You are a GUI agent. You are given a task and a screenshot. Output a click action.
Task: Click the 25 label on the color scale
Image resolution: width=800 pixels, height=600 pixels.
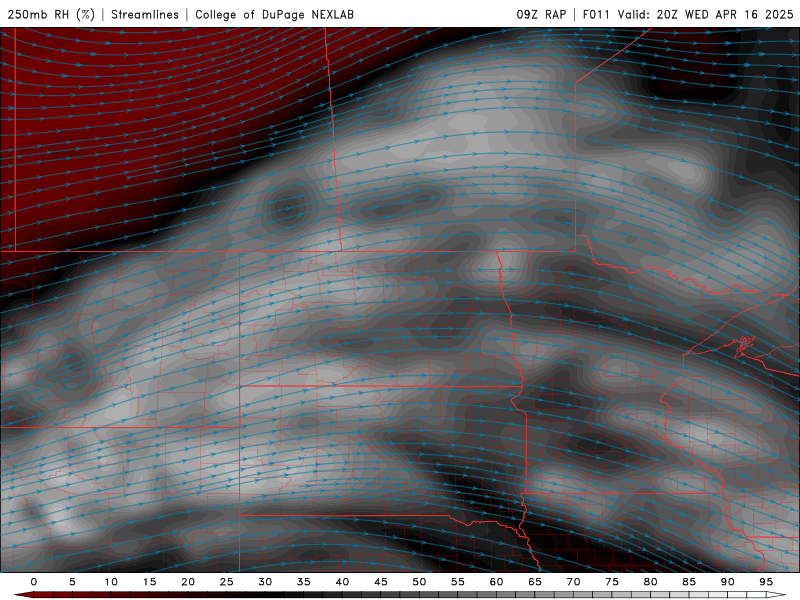point(227,582)
